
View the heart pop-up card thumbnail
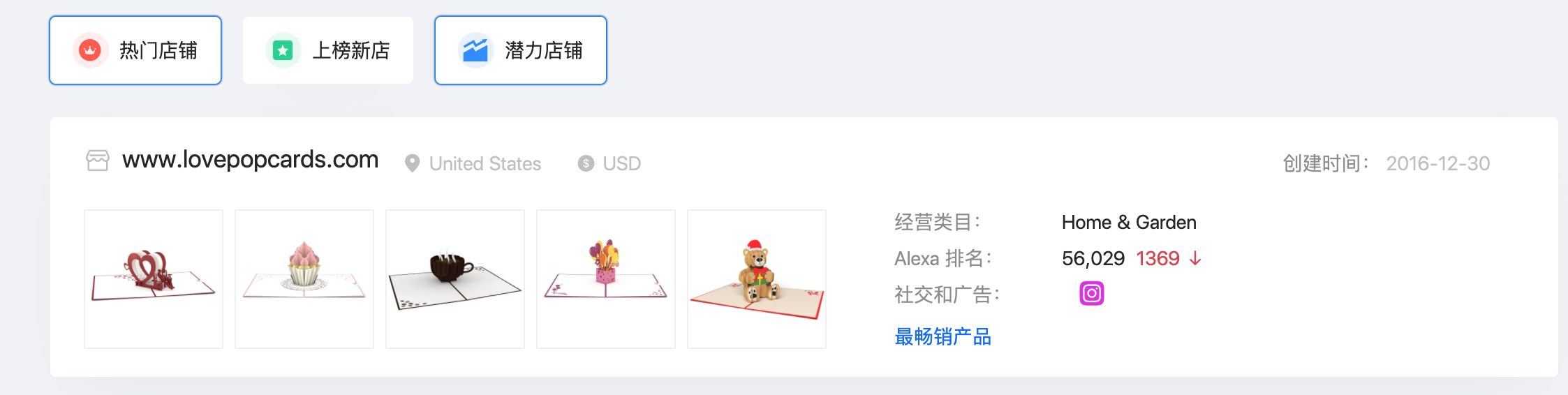click(154, 279)
